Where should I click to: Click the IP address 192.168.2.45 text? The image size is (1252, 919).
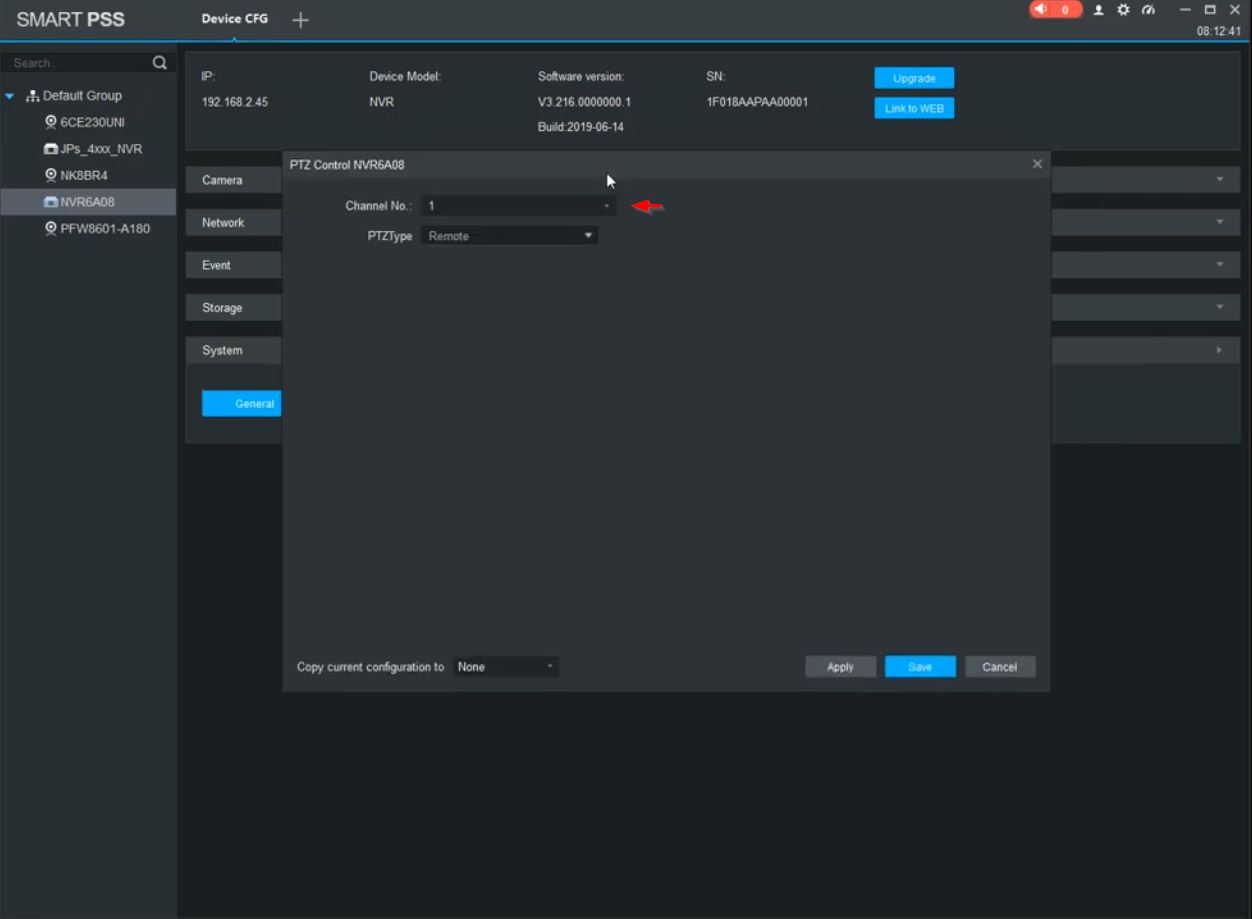tap(235, 102)
